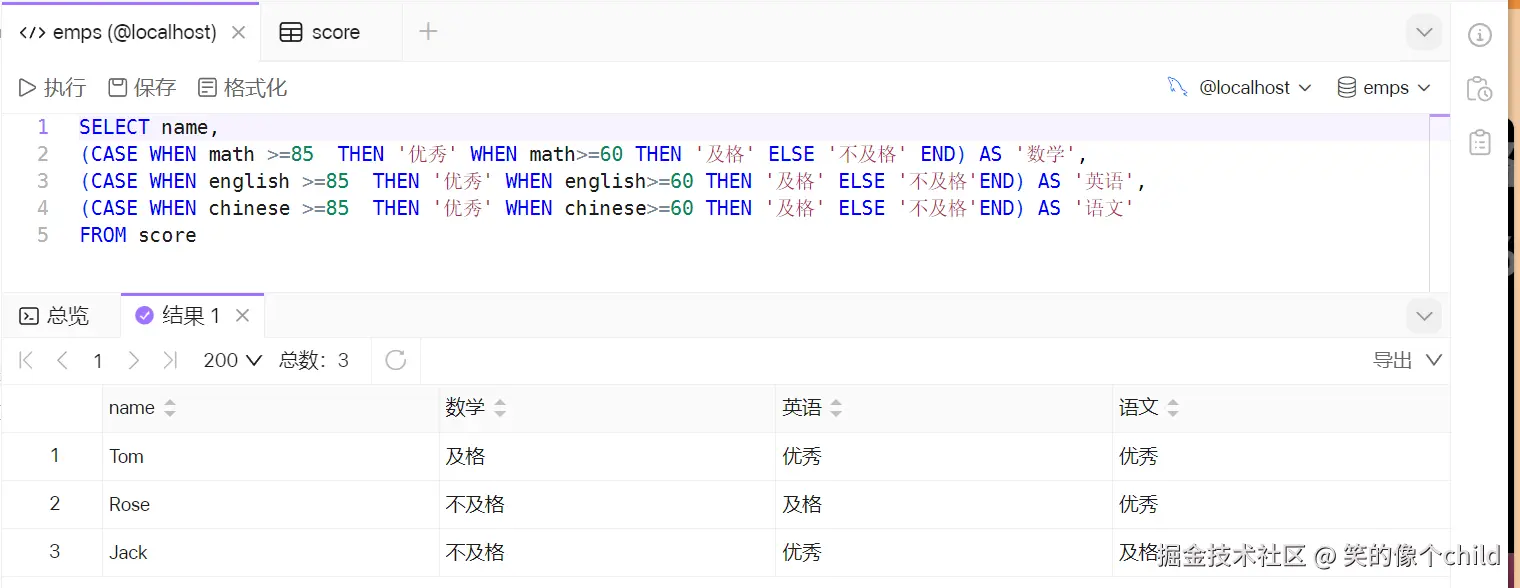1520x588 pixels.
Task: Refresh the query results
Action: click(x=396, y=360)
